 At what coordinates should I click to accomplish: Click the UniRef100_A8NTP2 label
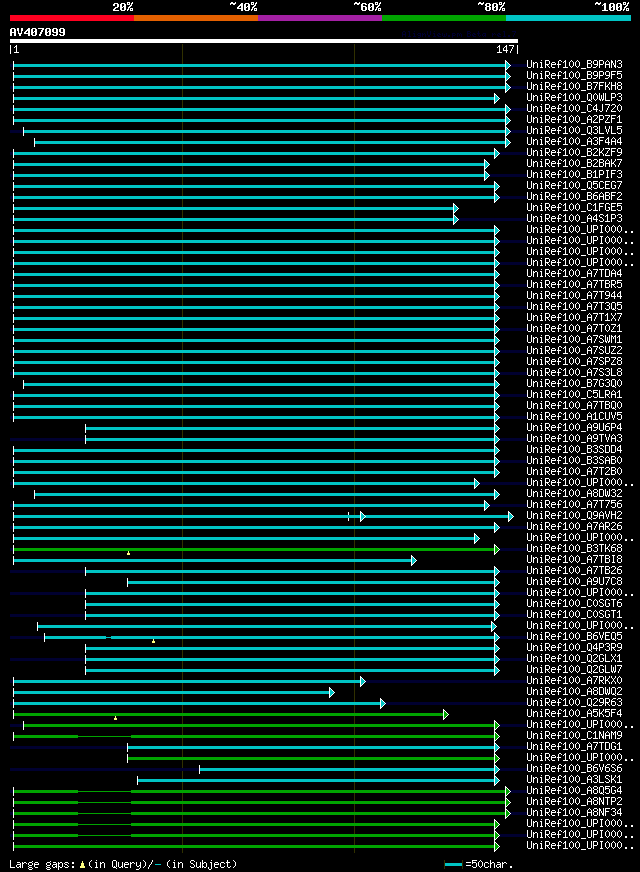pos(574,802)
